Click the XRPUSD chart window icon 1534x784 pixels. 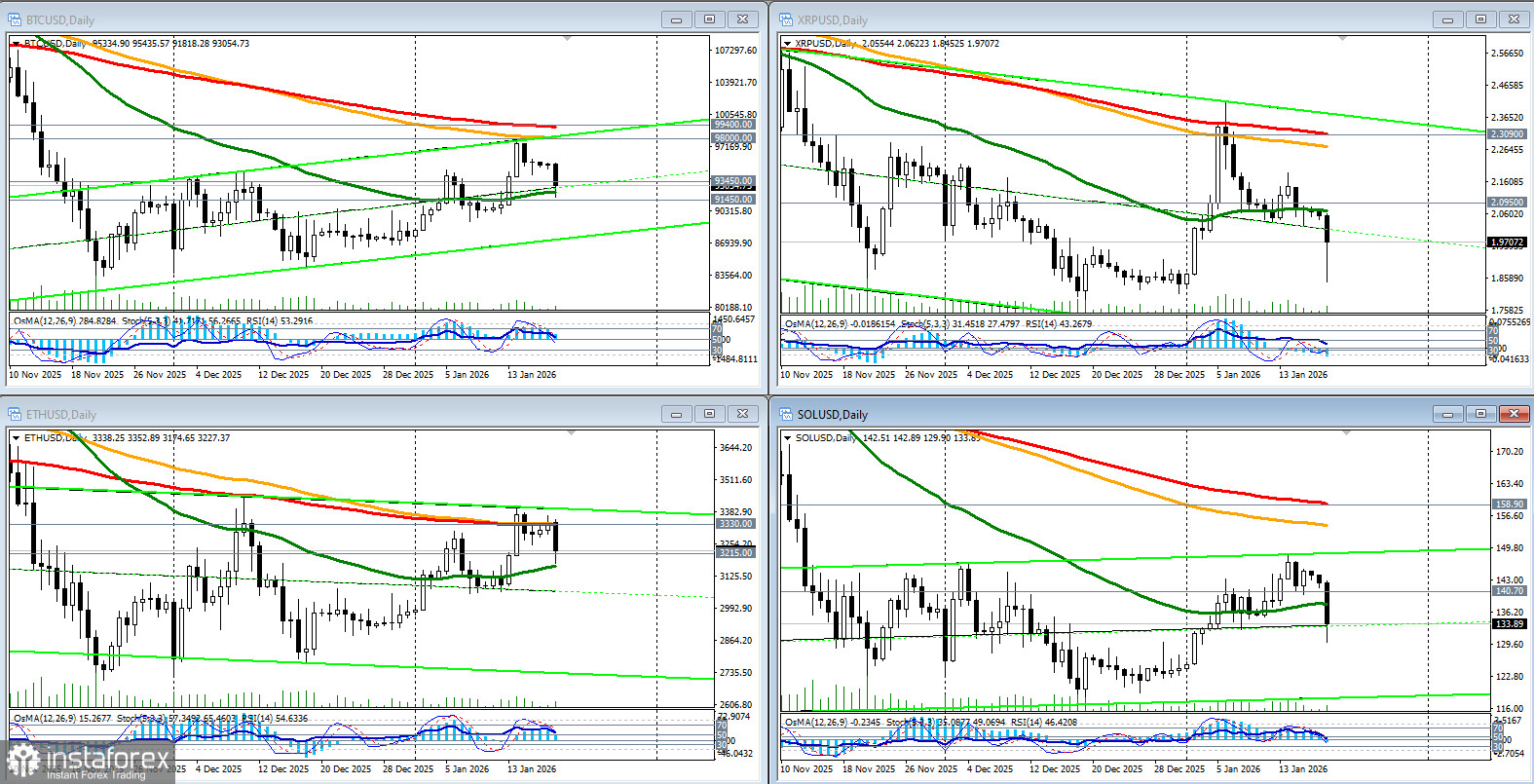point(786,19)
